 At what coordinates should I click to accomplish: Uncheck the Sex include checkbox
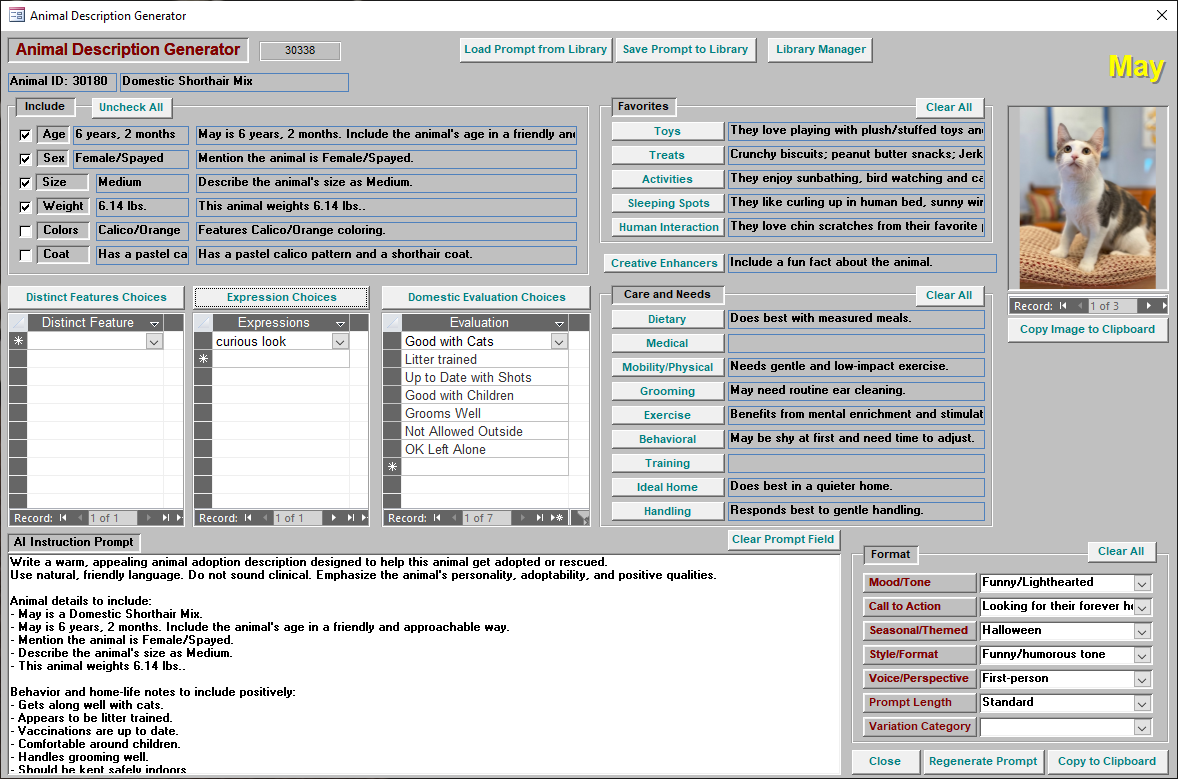[26, 159]
